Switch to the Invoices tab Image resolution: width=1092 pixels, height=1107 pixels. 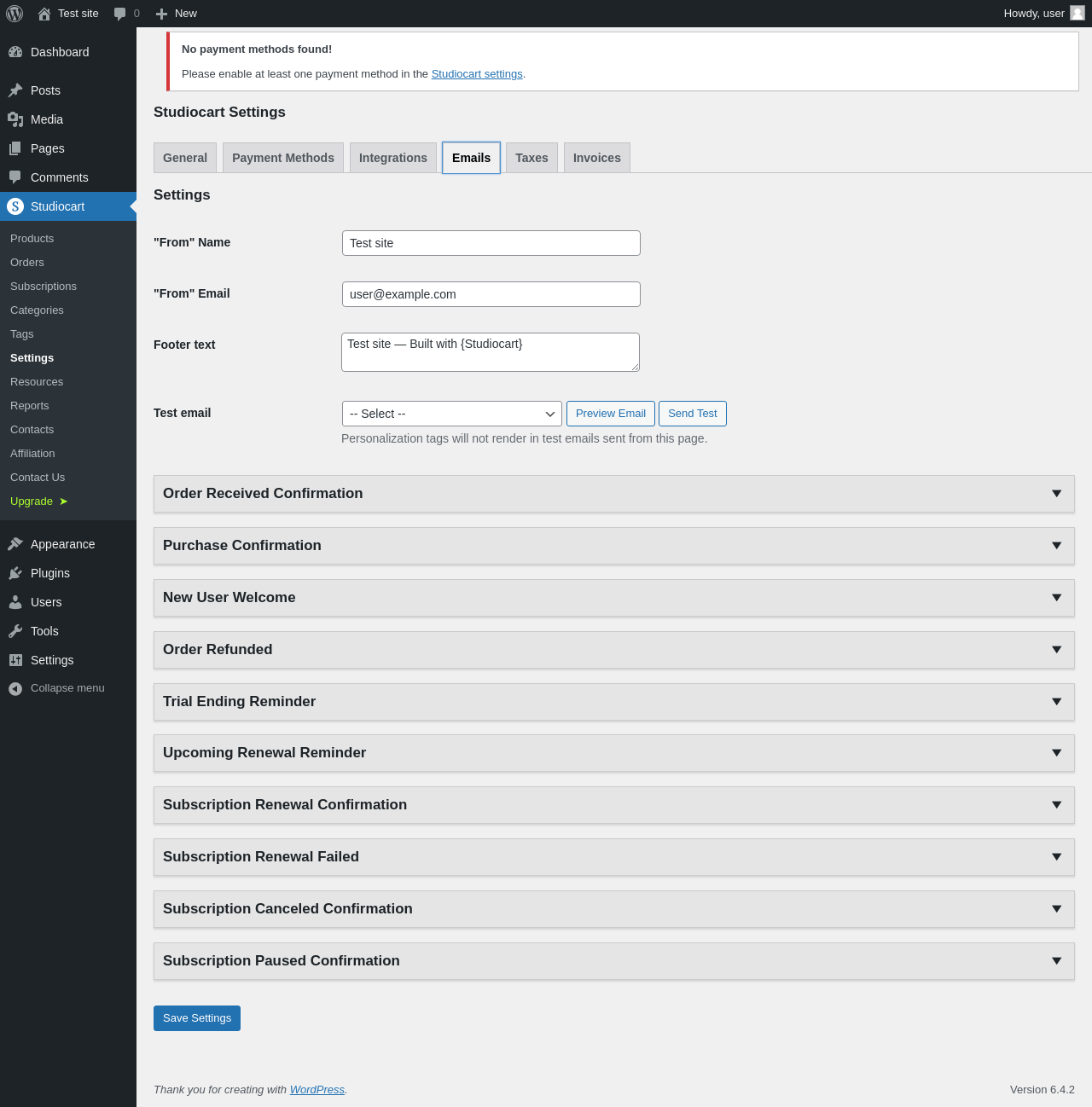point(597,158)
